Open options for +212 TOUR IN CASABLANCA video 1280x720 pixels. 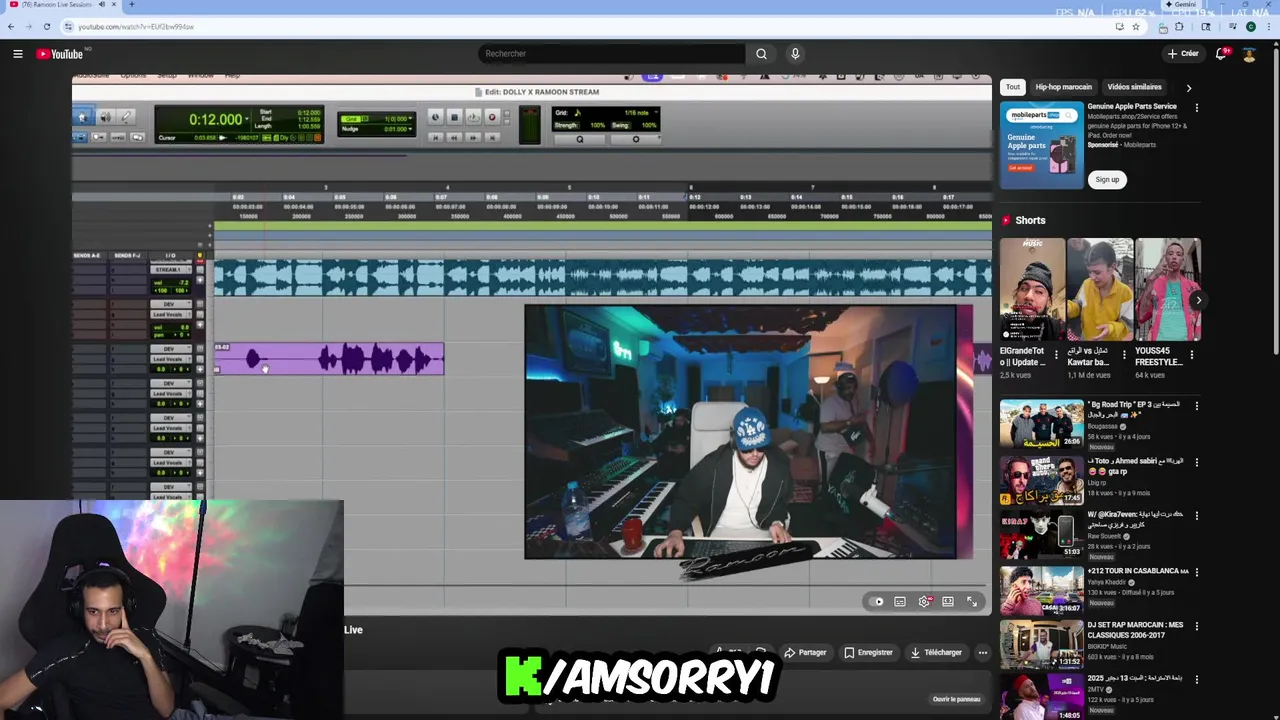(1196, 572)
